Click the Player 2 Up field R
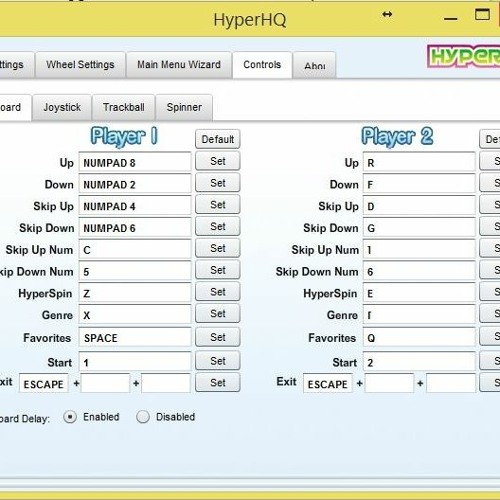 [x=419, y=162]
